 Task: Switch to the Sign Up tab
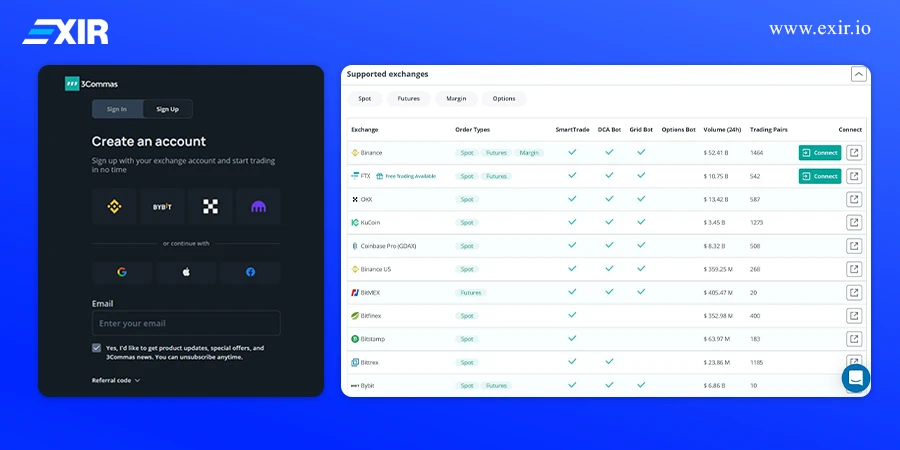(x=168, y=109)
